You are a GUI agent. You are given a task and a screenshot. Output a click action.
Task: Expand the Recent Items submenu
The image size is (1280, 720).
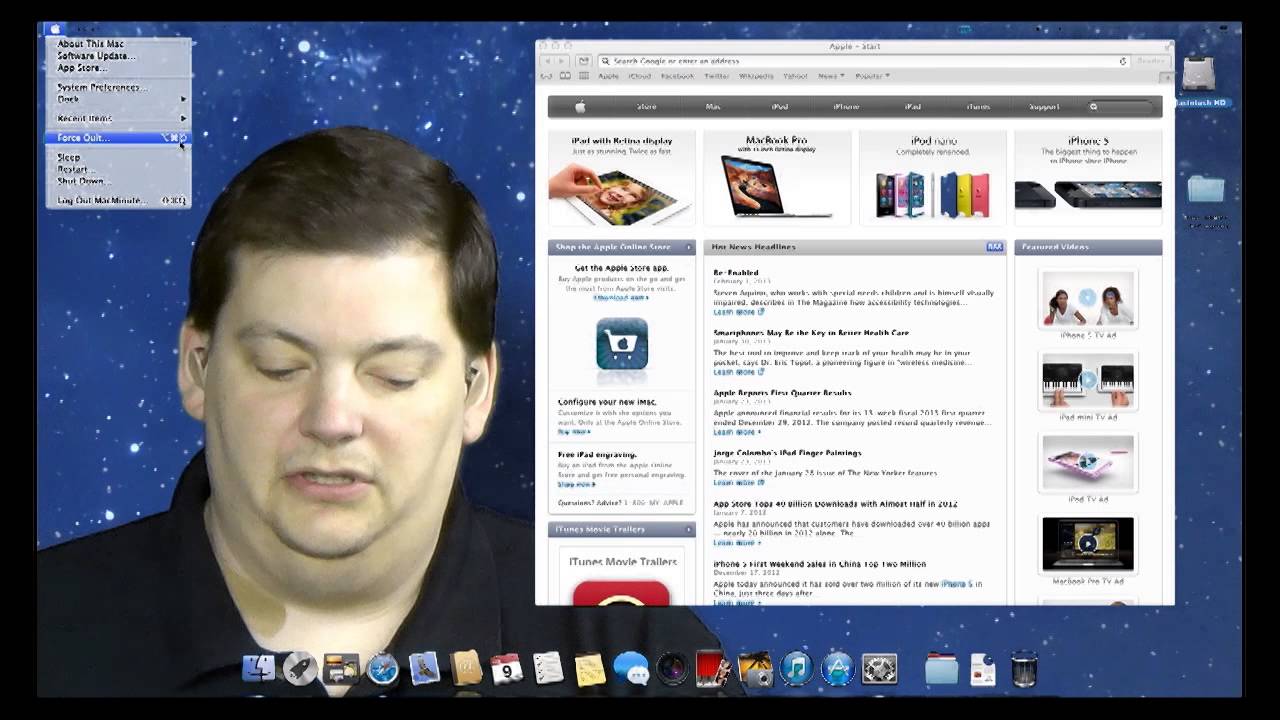(100, 118)
